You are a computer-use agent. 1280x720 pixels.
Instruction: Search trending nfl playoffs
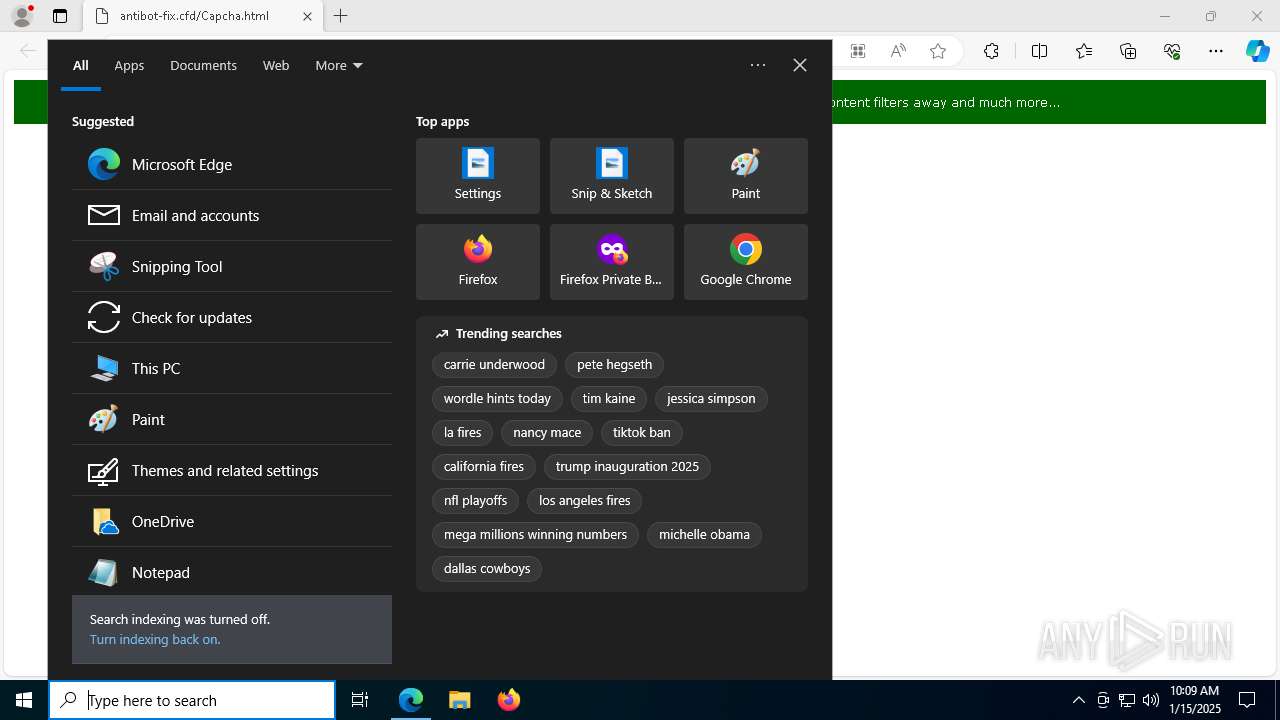click(x=475, y=500)
